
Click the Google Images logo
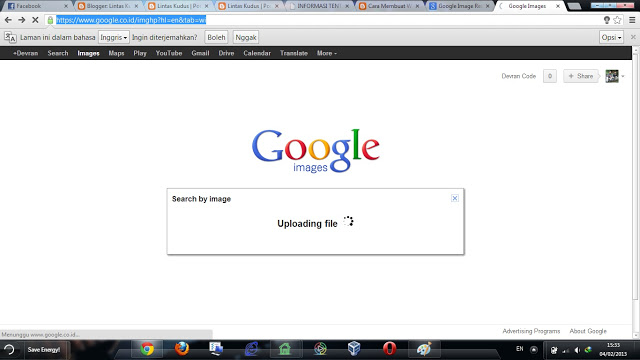316,151
